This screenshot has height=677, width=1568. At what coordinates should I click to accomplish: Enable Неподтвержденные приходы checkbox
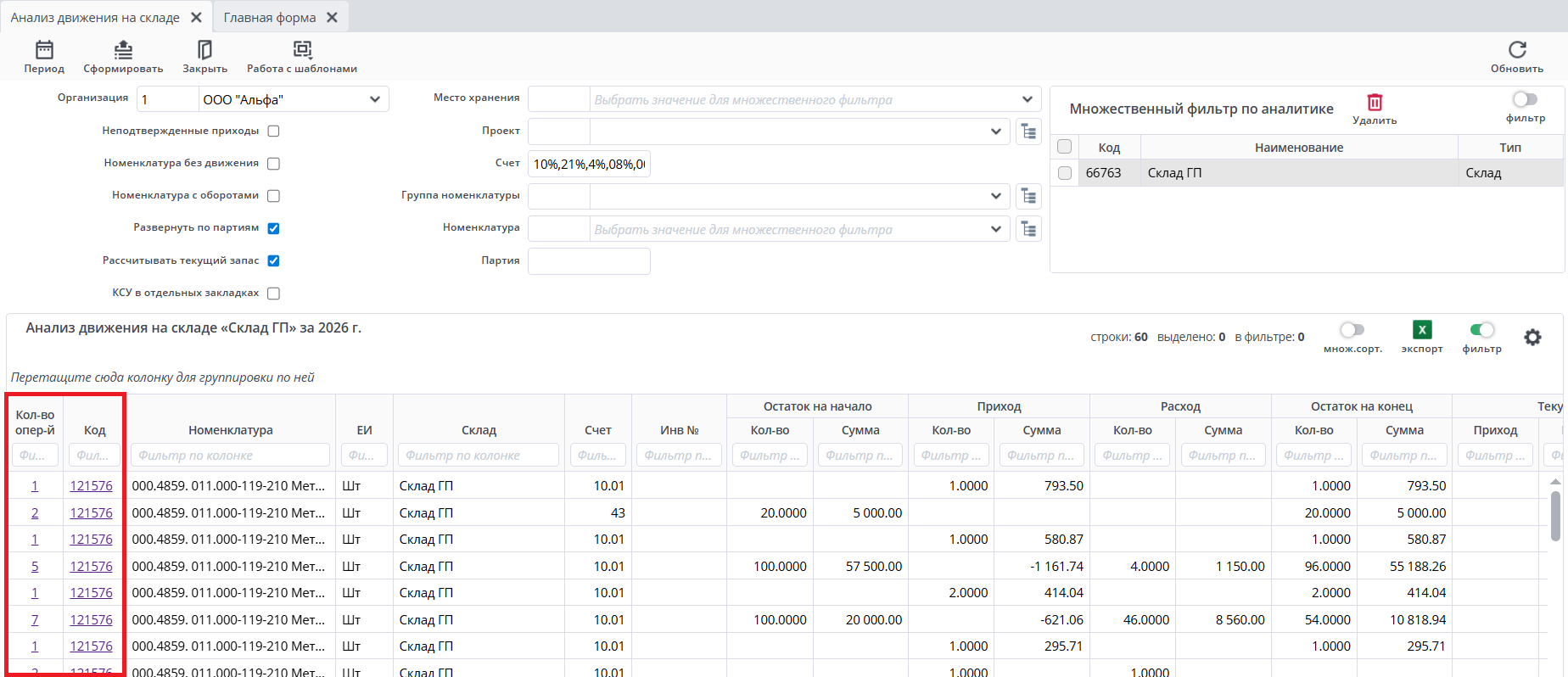[273, 131]
